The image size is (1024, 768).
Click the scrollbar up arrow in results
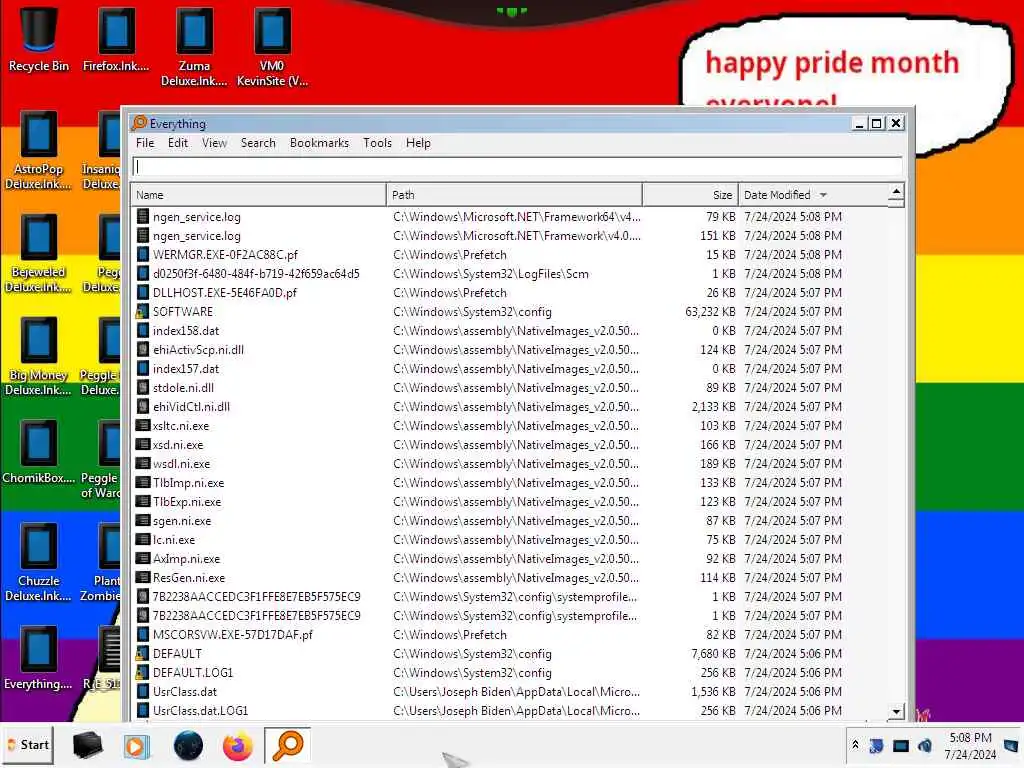(x=896, y=191)
